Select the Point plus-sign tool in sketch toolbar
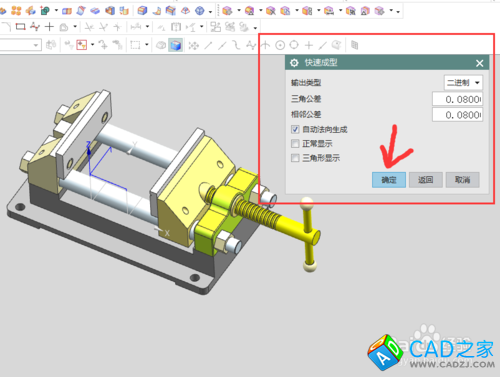The width and height of the screenshot is (500, 377). (49, 27)
